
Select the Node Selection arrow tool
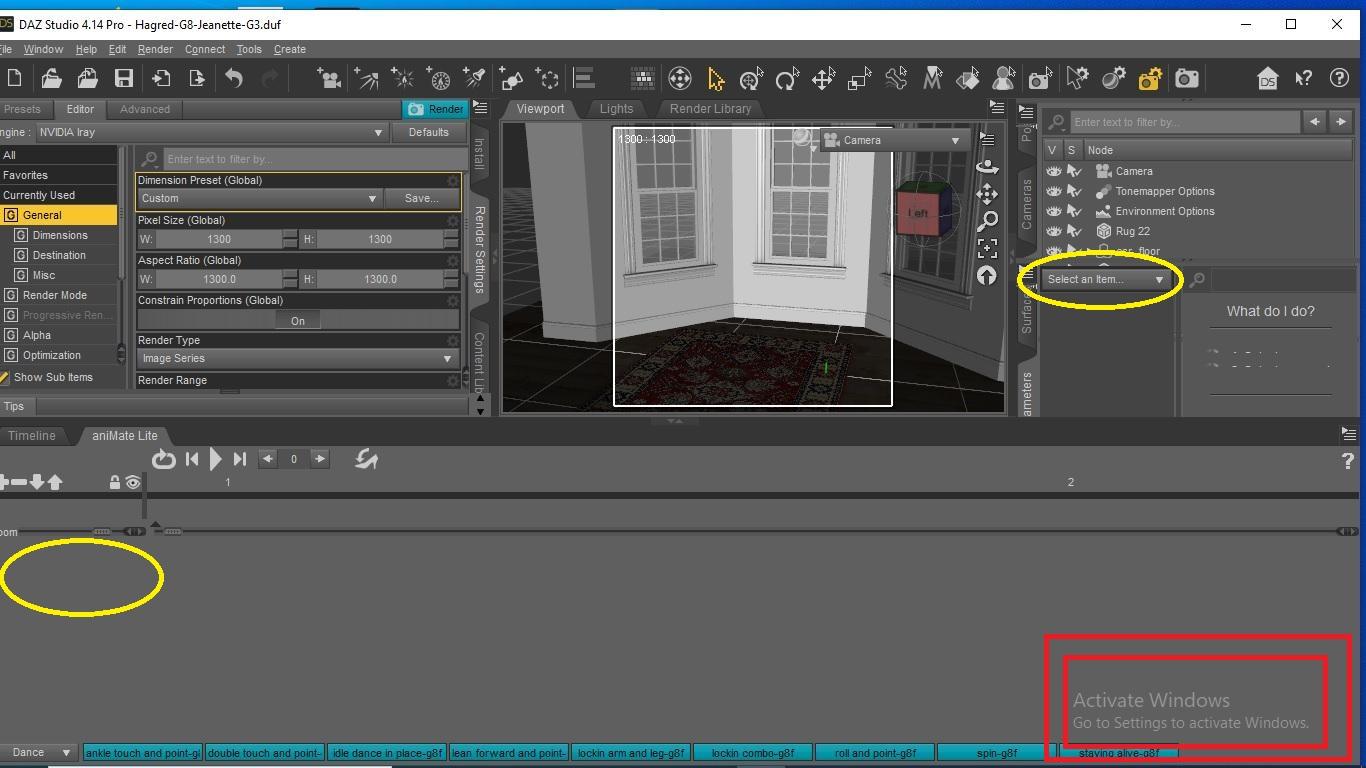[x=715, y=78]
